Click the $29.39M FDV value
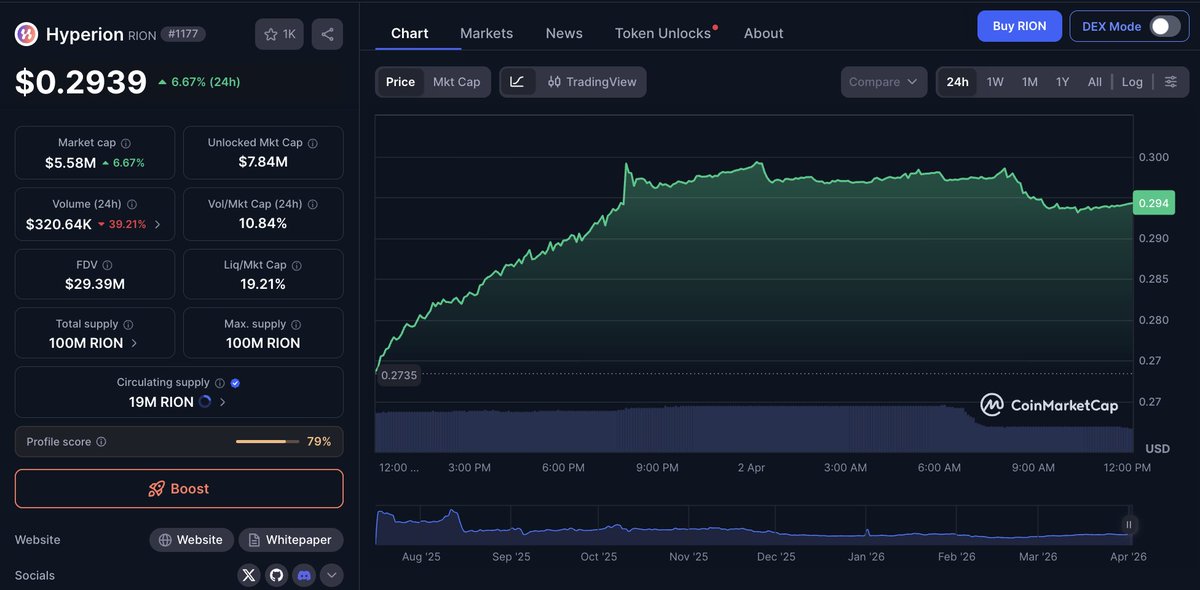The width and height of the screenshot is (1200, 590). click(x=95, y=284)
